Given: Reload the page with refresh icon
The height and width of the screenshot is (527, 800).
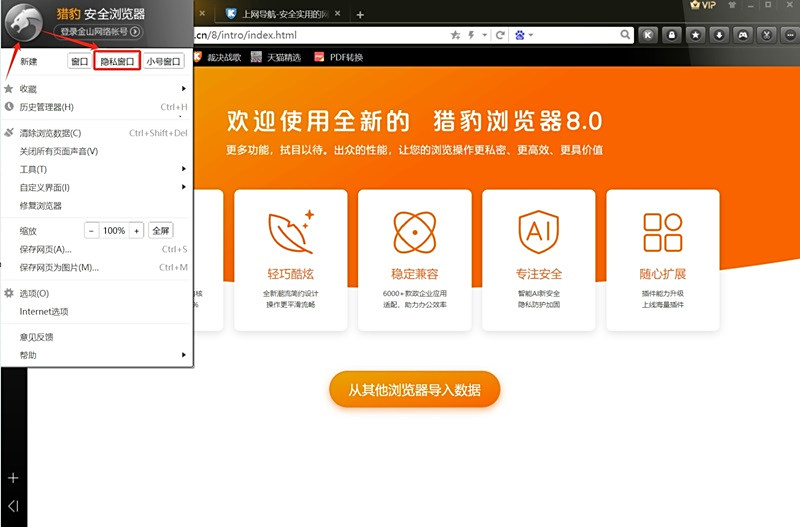Looking at the screenshot, I should pos(500,35).
